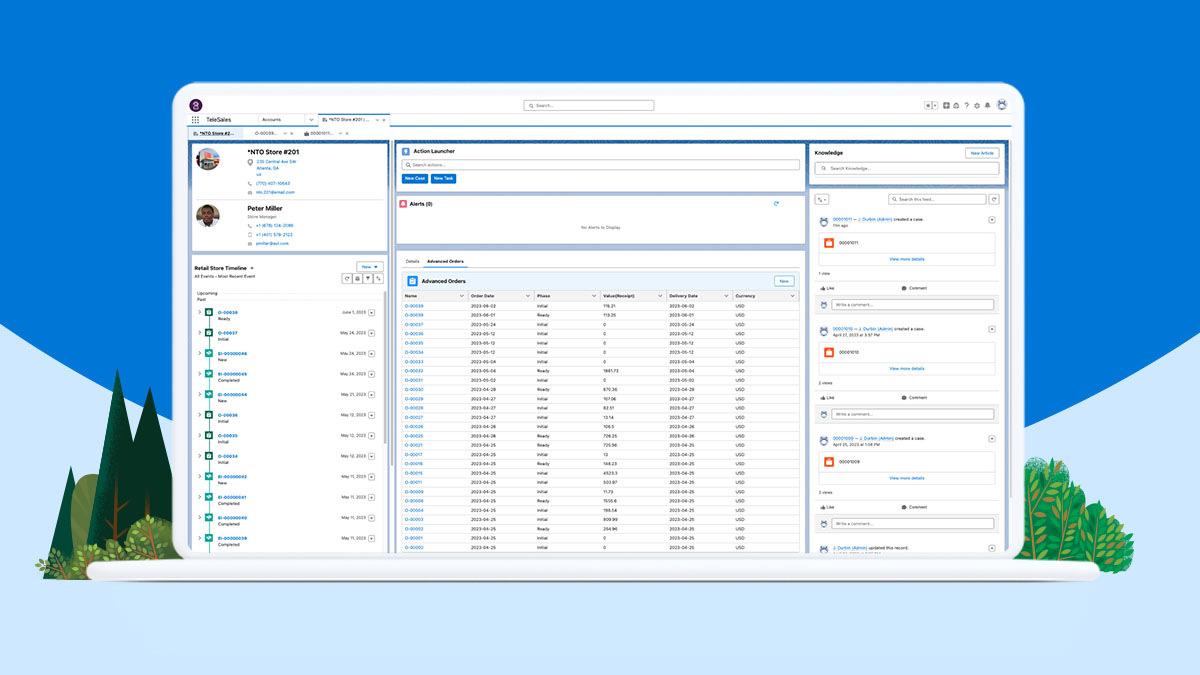Open the New Article button in Knowledge
This screenshot has height=675, width=1200.
pos(981,152)
